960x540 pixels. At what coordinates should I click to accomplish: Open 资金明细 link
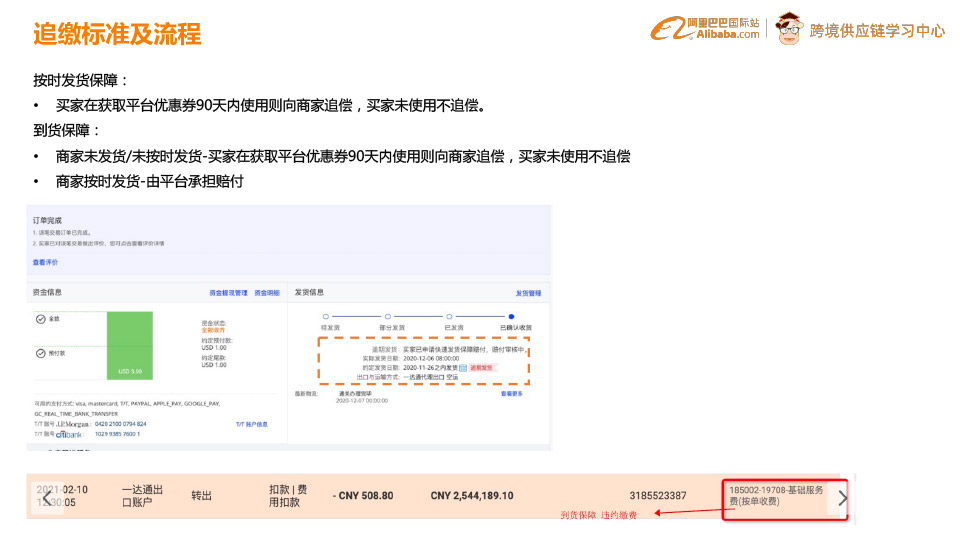266,293
